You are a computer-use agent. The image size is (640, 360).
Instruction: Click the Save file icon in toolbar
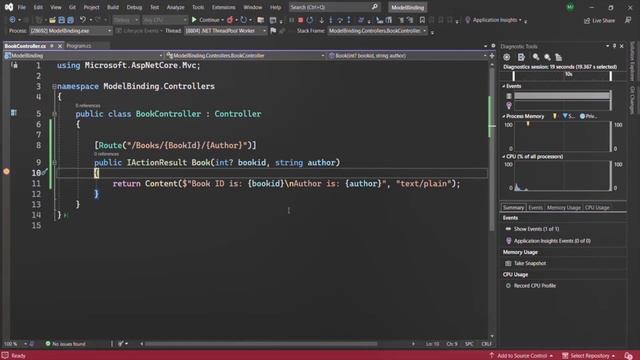(x=61, y=20)
